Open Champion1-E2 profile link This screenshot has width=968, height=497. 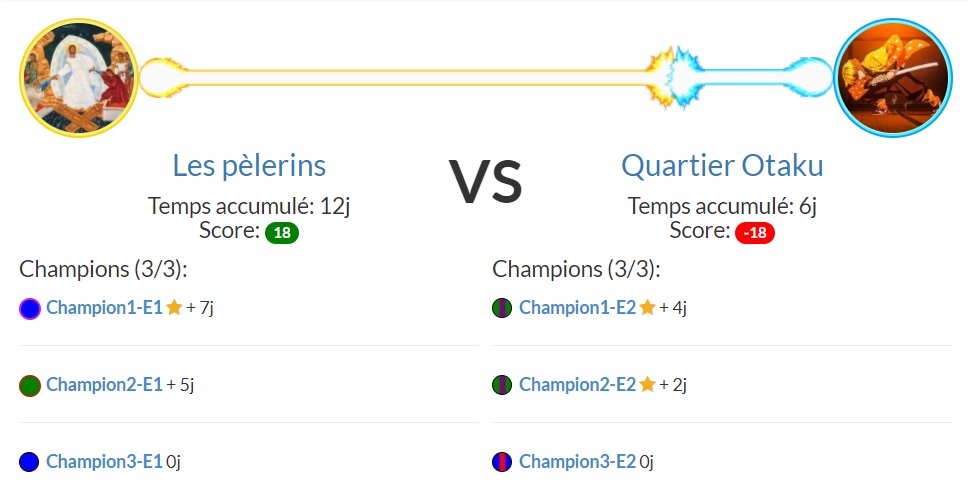(577, 307)
